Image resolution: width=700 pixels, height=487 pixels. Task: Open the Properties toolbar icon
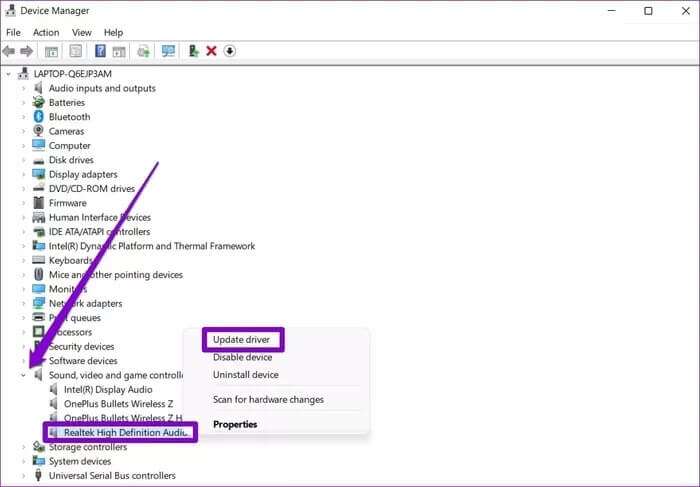(76, 51)
